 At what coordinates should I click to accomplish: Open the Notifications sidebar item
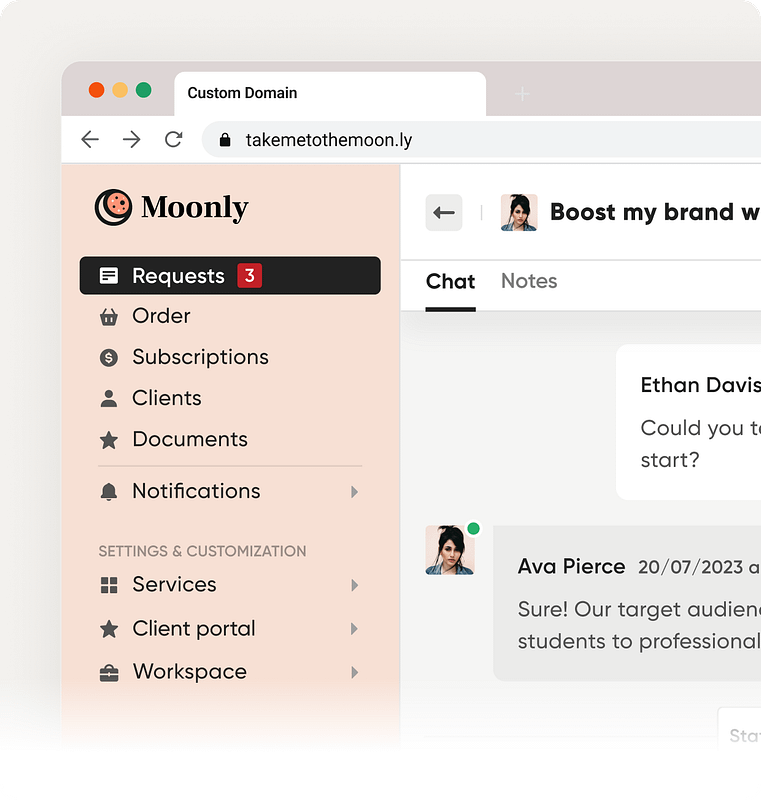point(230,491)
